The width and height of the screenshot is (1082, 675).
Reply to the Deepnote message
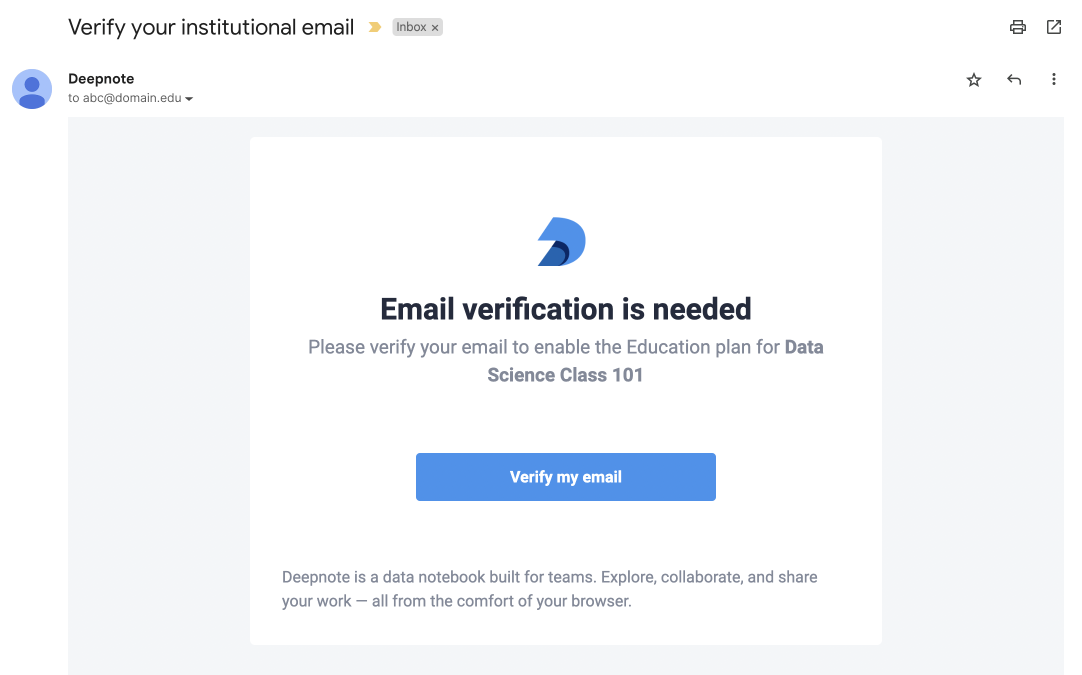click(x=1014, y=79)
